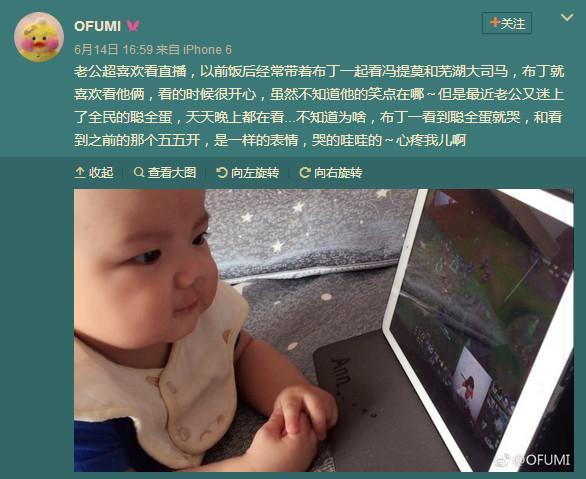Click the OFUMI username link
Viewport: 586px width, 479px height.
[98, 26]
